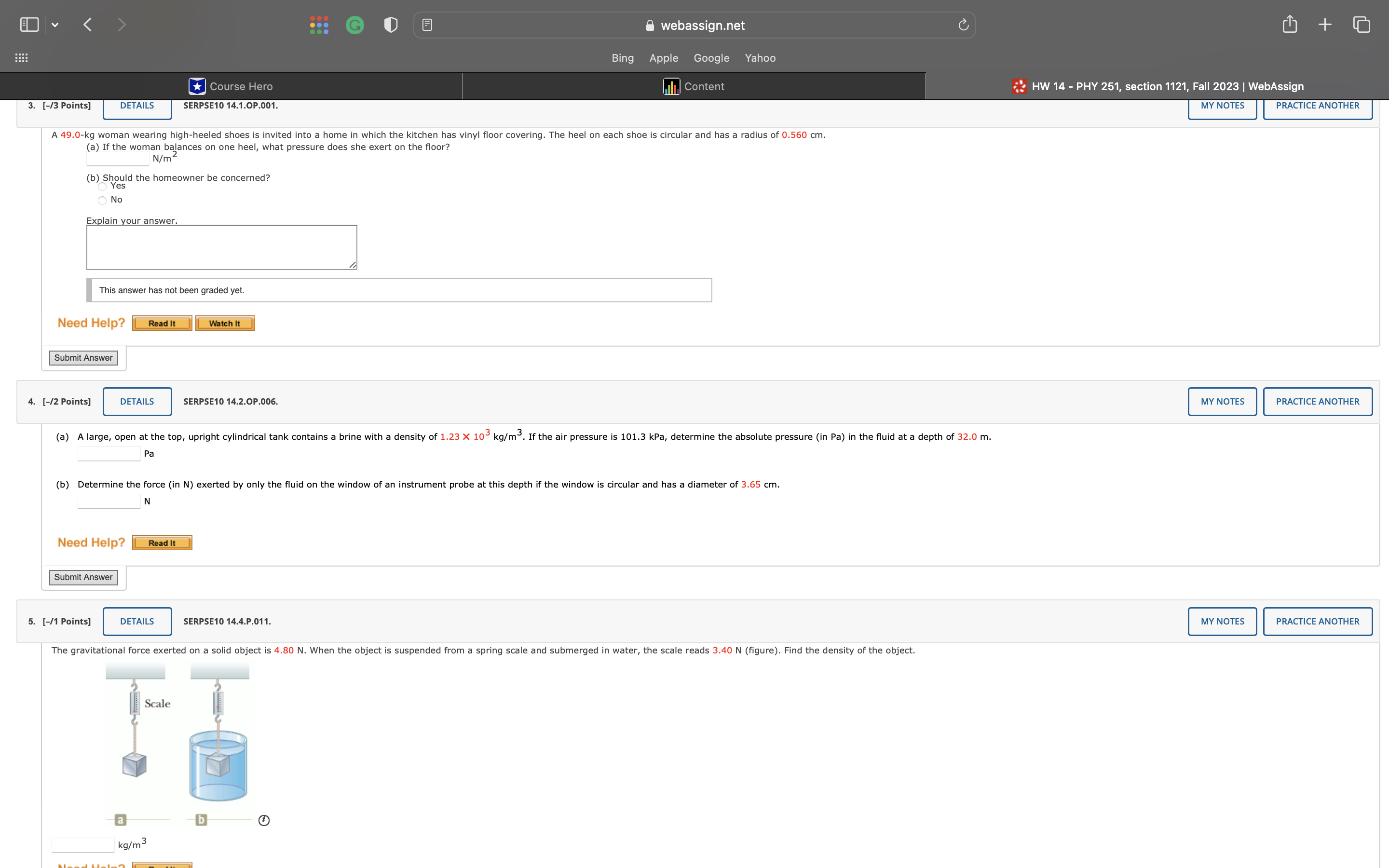Click the info icon beside the figure

[265, 820]
